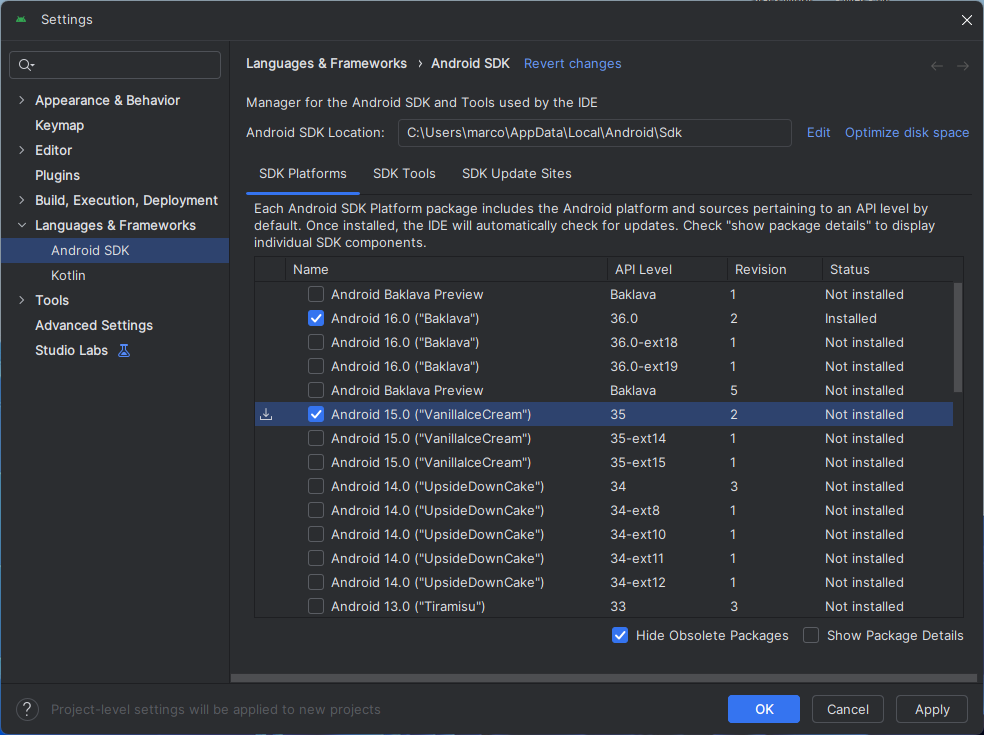This screenshot has width=984, height=735.
Task: Close the Settings dialog window
Action: click(966, 20)
